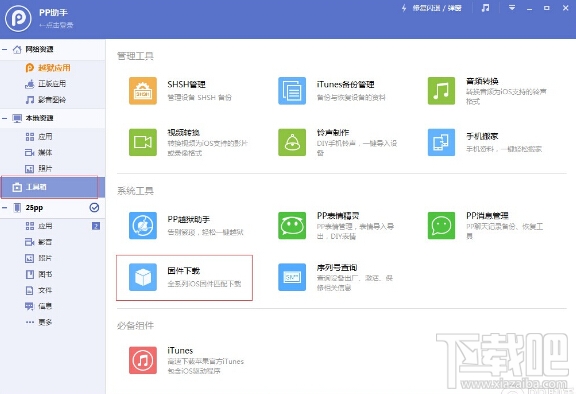The height and width of the screenshot is (394, 576).
Task: Select the highlighted 工具箱 toolbox item
Action: [53, 187]
